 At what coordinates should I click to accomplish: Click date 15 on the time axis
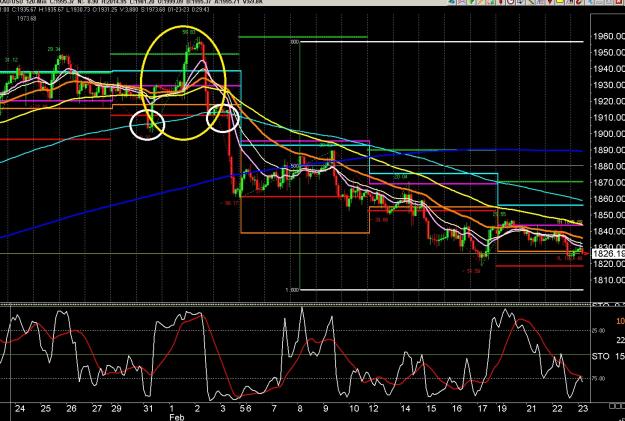click(x=431, y=408)
